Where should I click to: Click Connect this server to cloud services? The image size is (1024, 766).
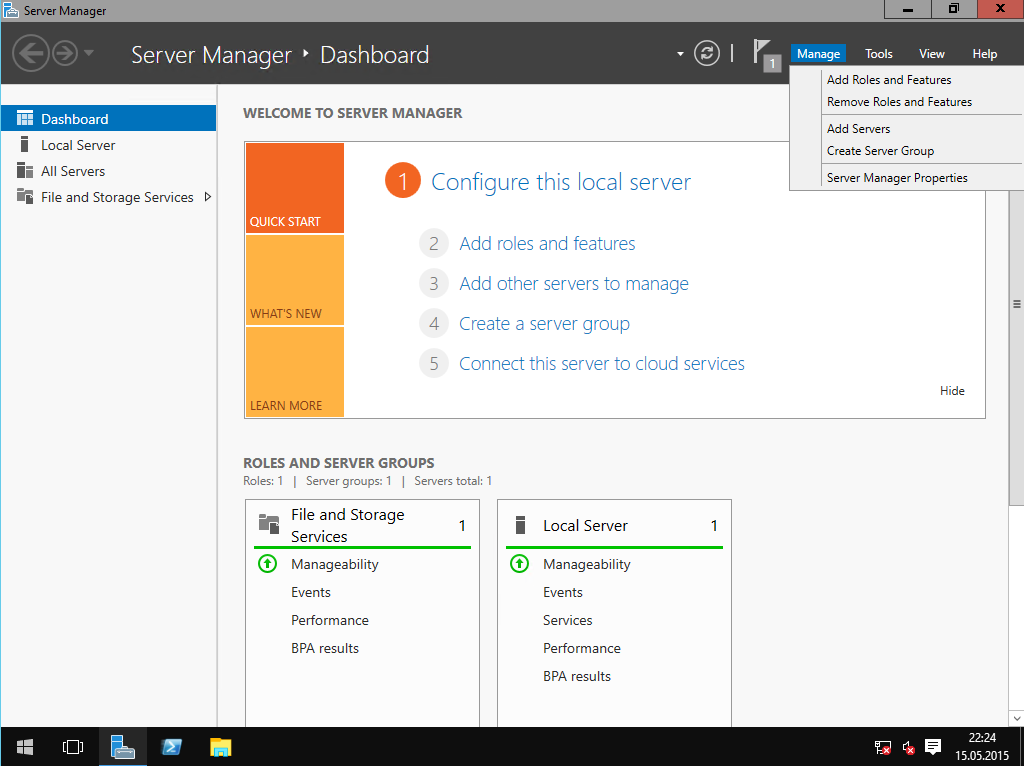601,364
